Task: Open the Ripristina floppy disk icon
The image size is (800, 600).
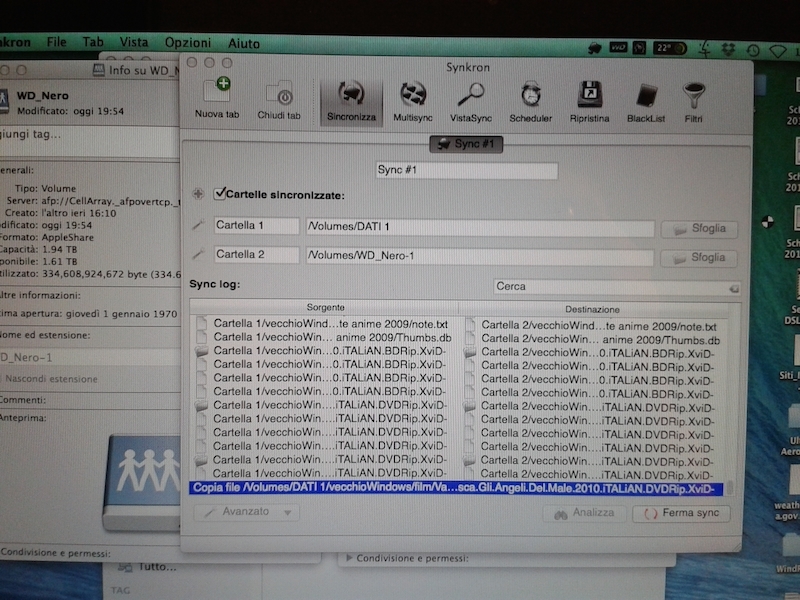Action: click(x=589, y=103)
